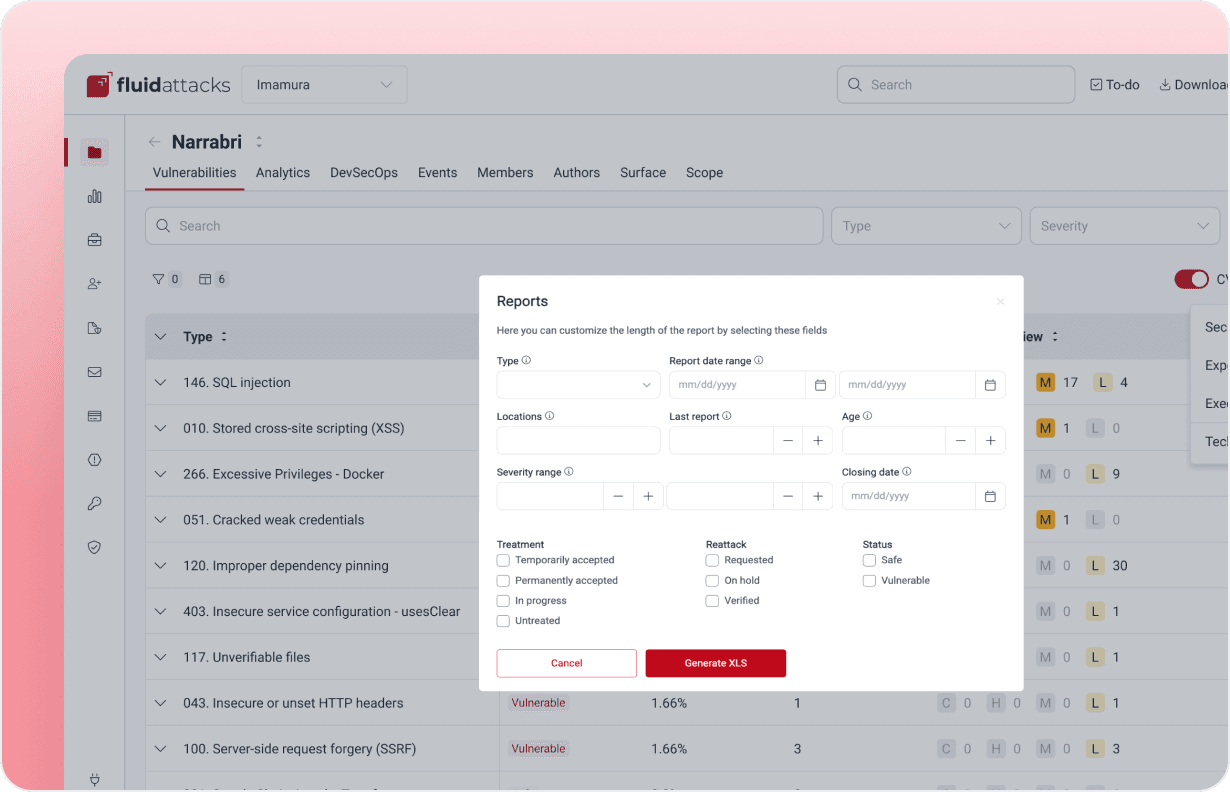Open the key sidebar icon
Image resolution: width=1230 pixels, height=792 pixels.
coord(95,504)
